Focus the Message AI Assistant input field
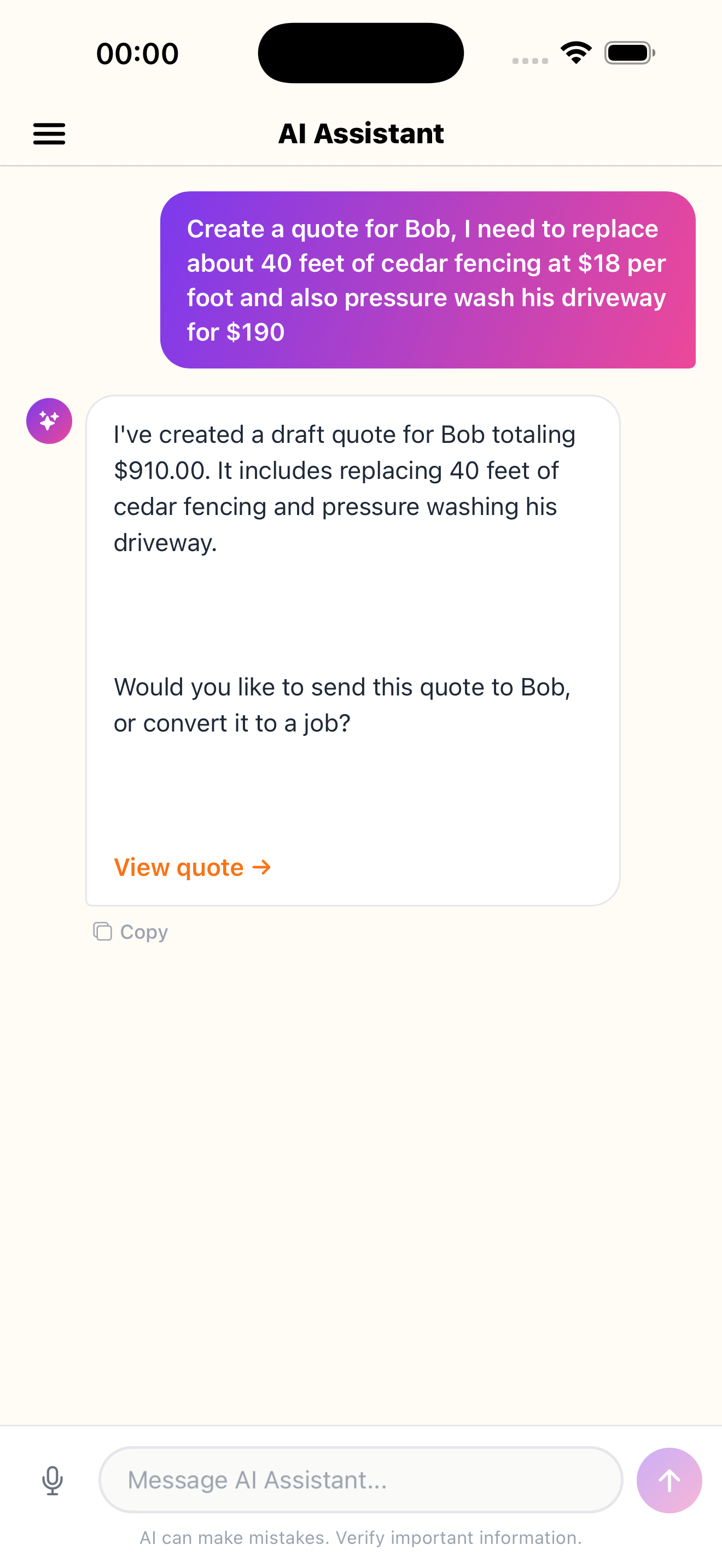 pos(360,1480)
